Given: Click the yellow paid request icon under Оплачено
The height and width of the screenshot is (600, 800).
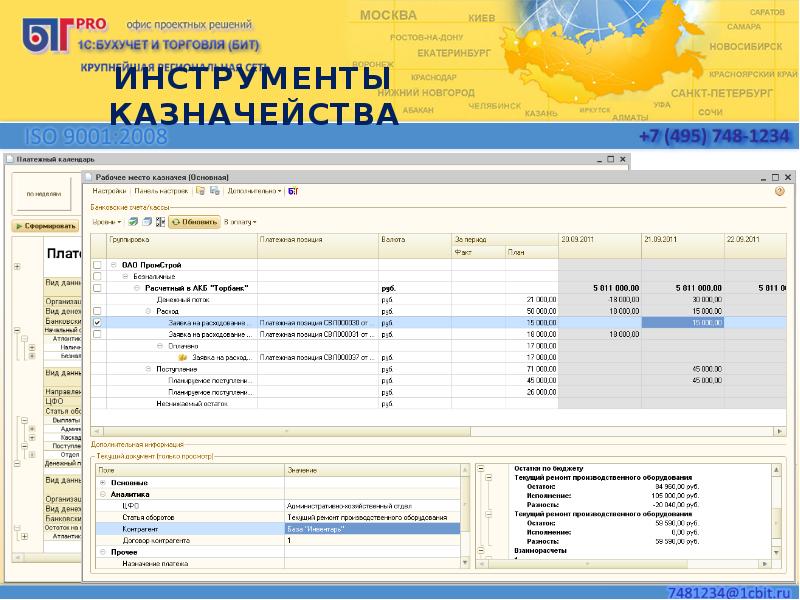Looking at the screenshot, I should [182, 357].
